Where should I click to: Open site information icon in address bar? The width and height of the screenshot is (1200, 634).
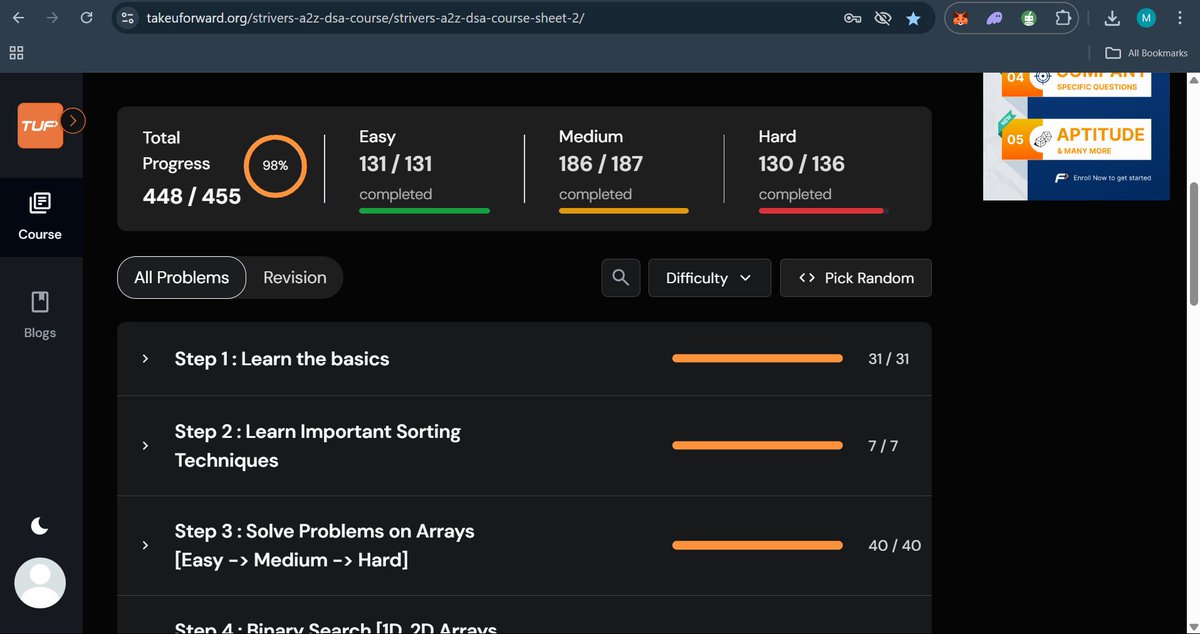click(126, 18)
